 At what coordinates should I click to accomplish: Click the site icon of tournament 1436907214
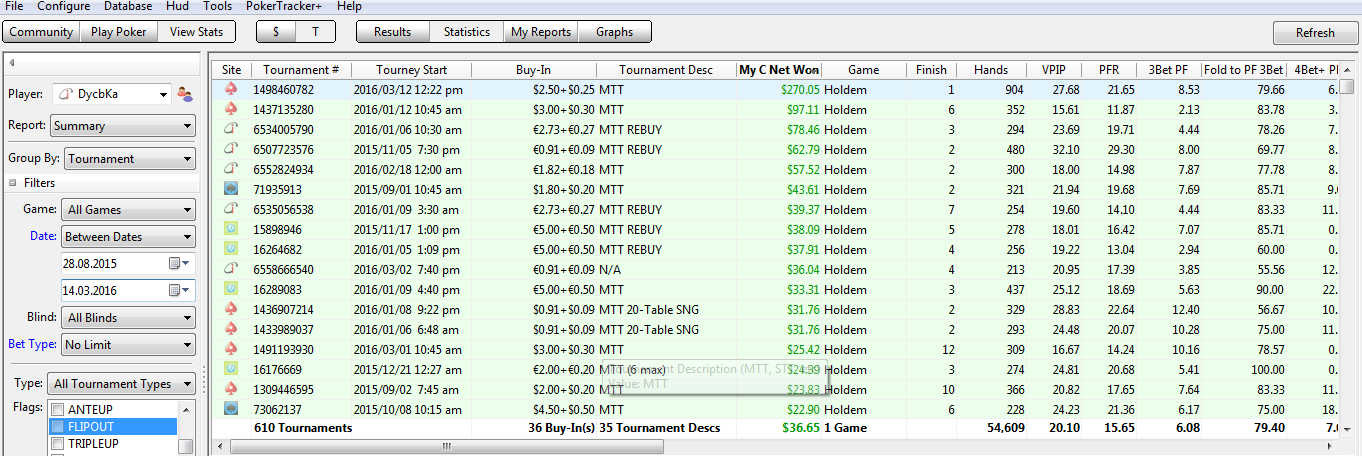231,310
